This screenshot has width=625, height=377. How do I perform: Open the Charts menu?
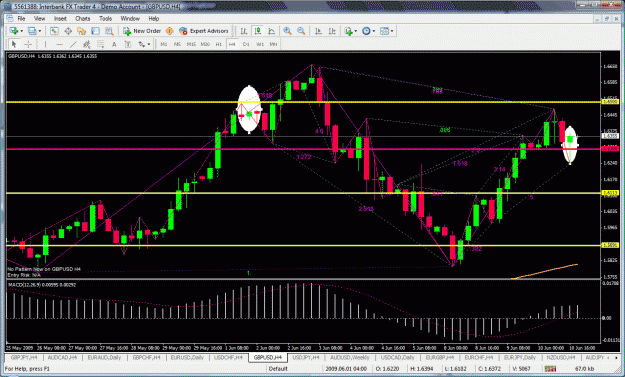tap(83, 18)
